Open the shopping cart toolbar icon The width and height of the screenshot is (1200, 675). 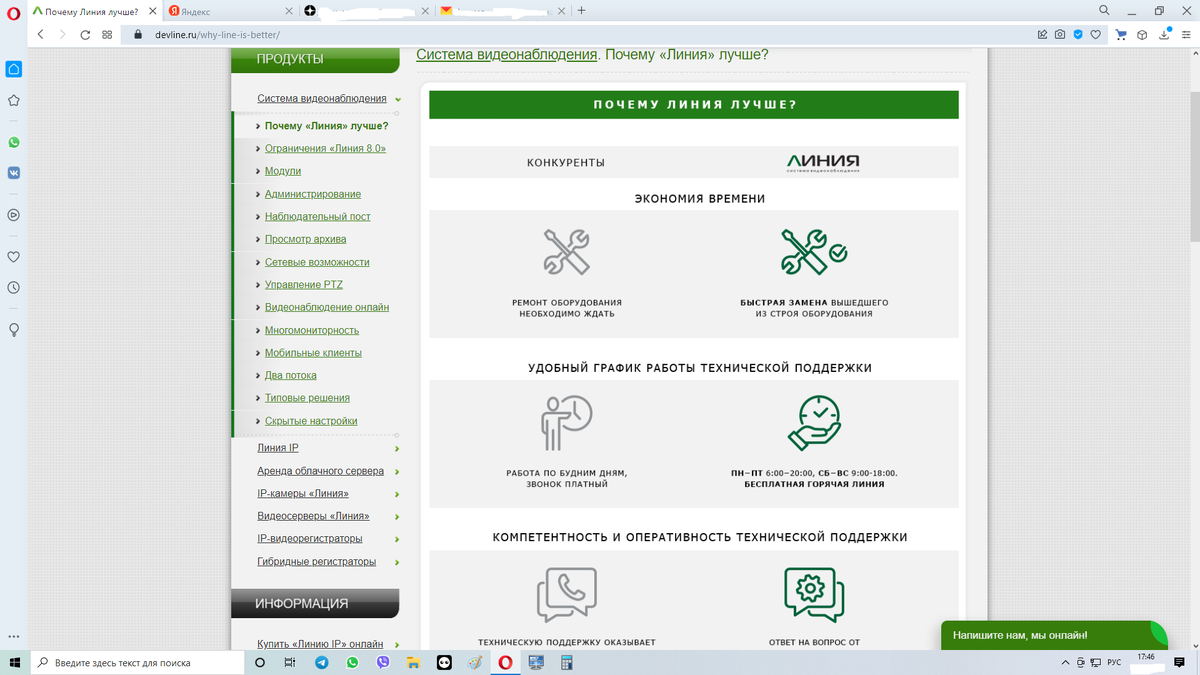[x=1121, y=34]
